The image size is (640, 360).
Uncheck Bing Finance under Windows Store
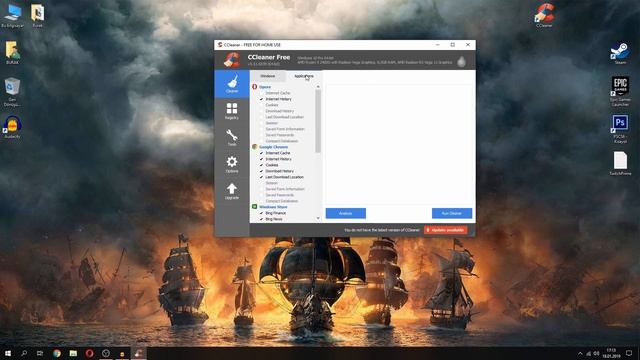(x=262, y=213)
